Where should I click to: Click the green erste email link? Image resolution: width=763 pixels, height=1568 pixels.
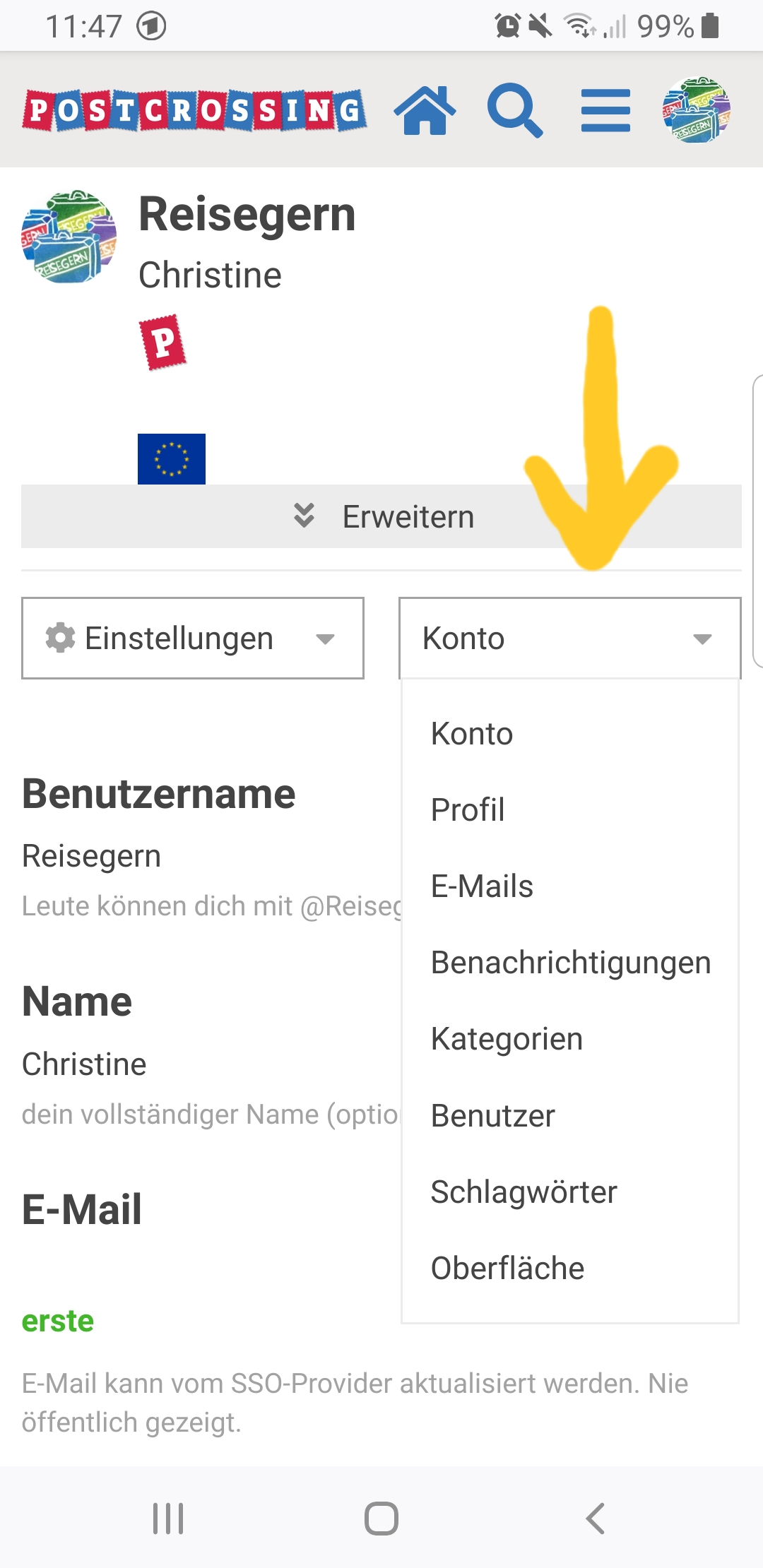tap(58, 1321)
